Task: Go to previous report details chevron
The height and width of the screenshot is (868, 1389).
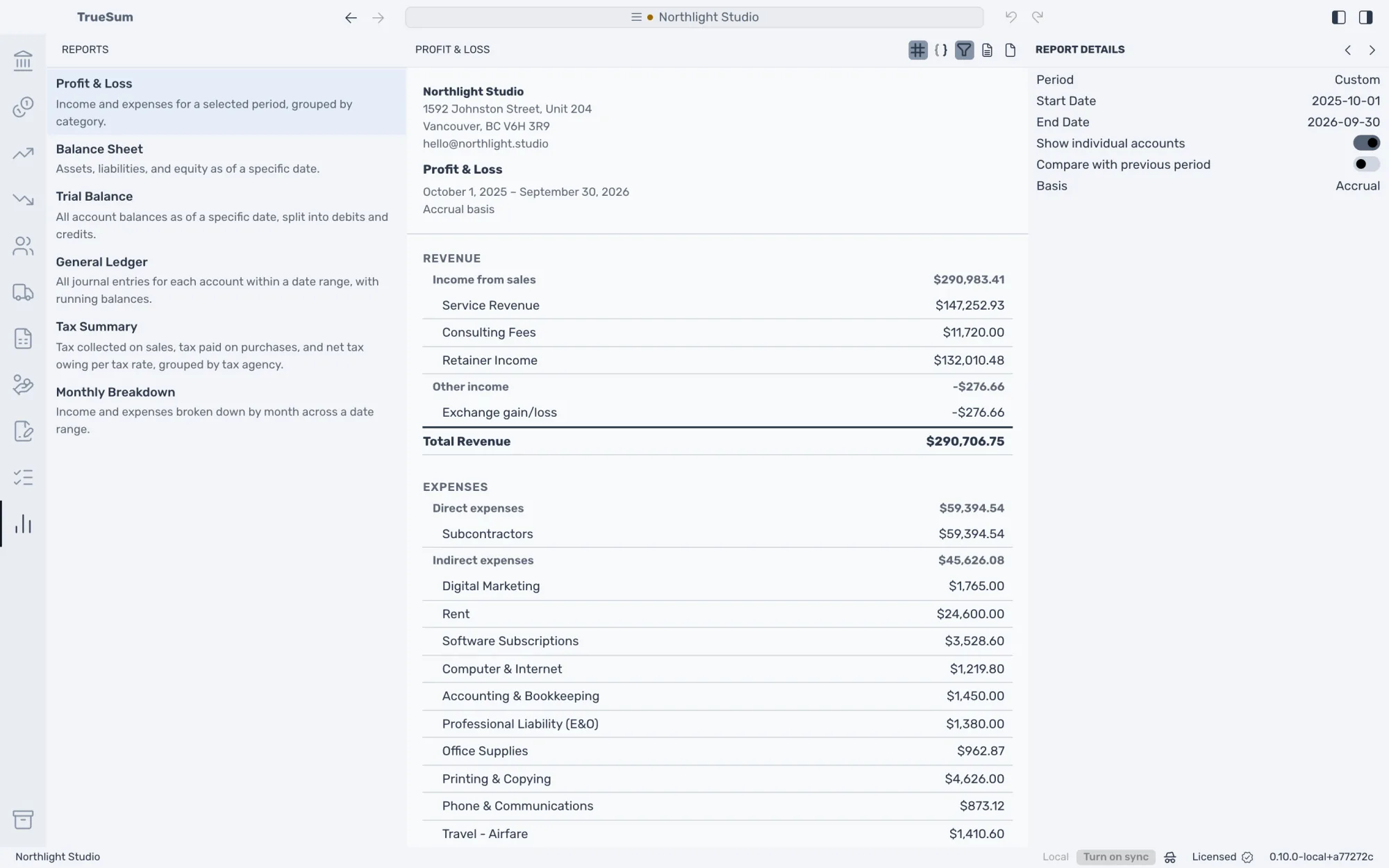Action: [1348, 50]
